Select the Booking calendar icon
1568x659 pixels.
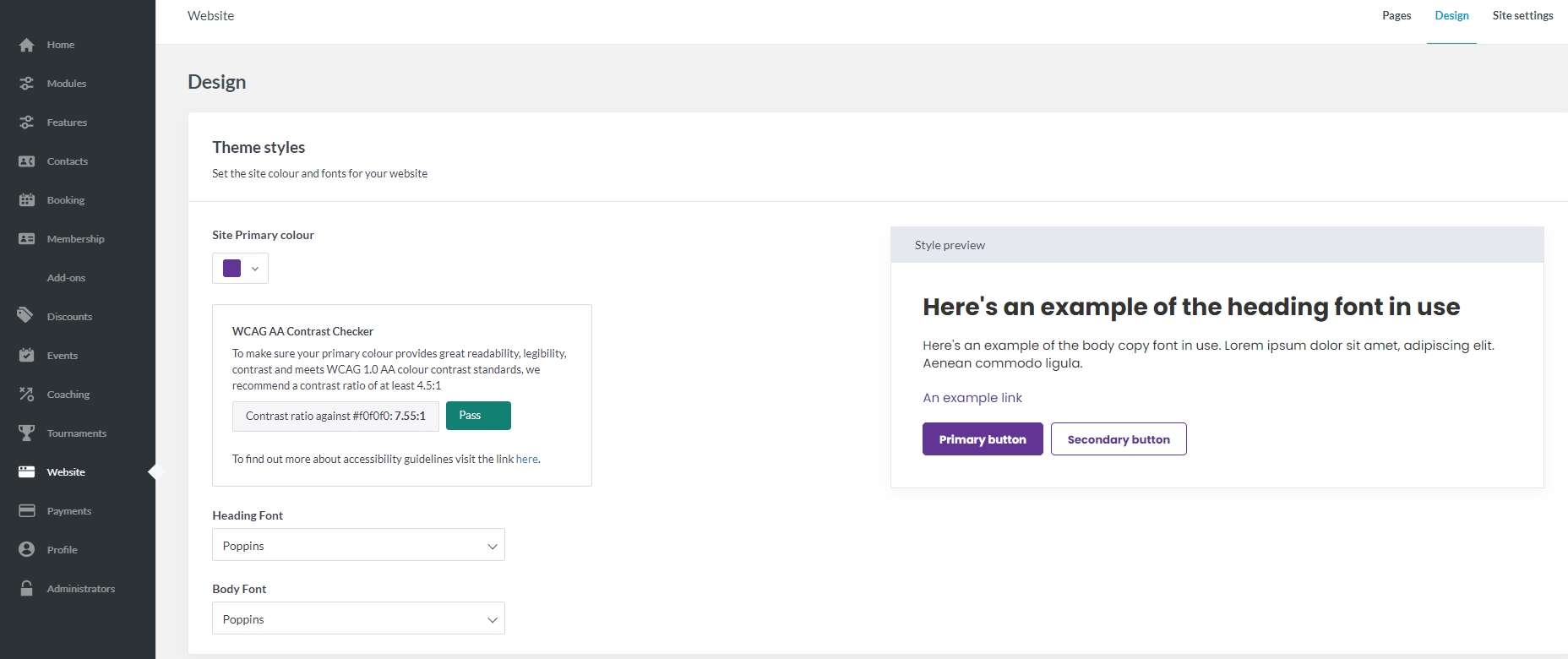27,200
